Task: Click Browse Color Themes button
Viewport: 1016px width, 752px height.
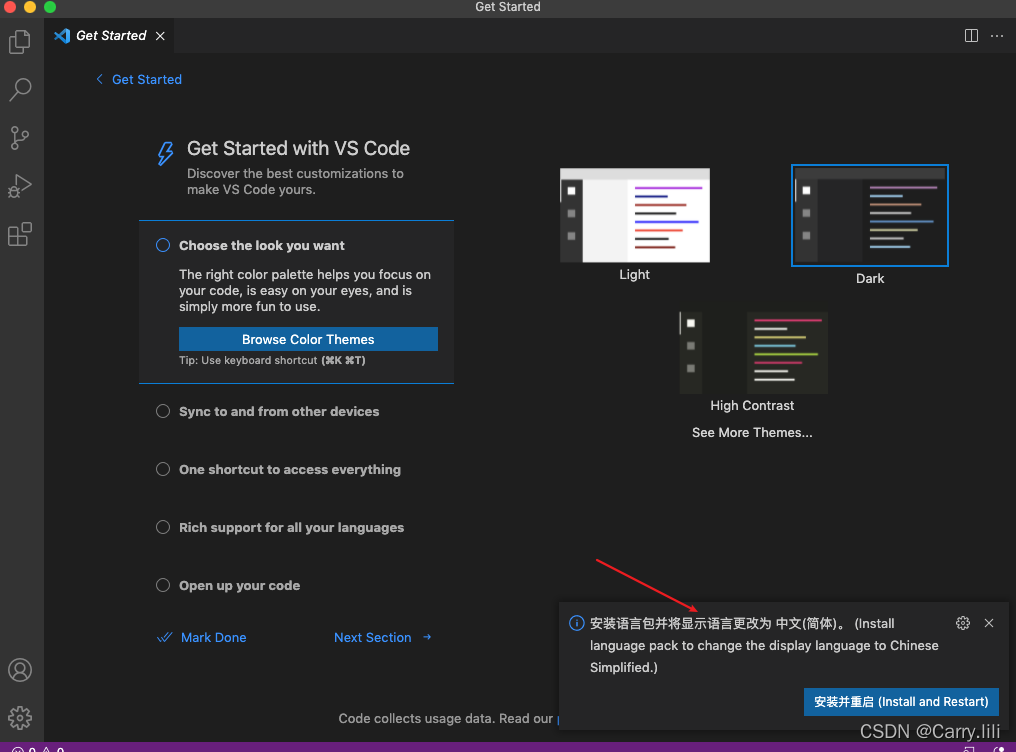Action: click(308, 339)
